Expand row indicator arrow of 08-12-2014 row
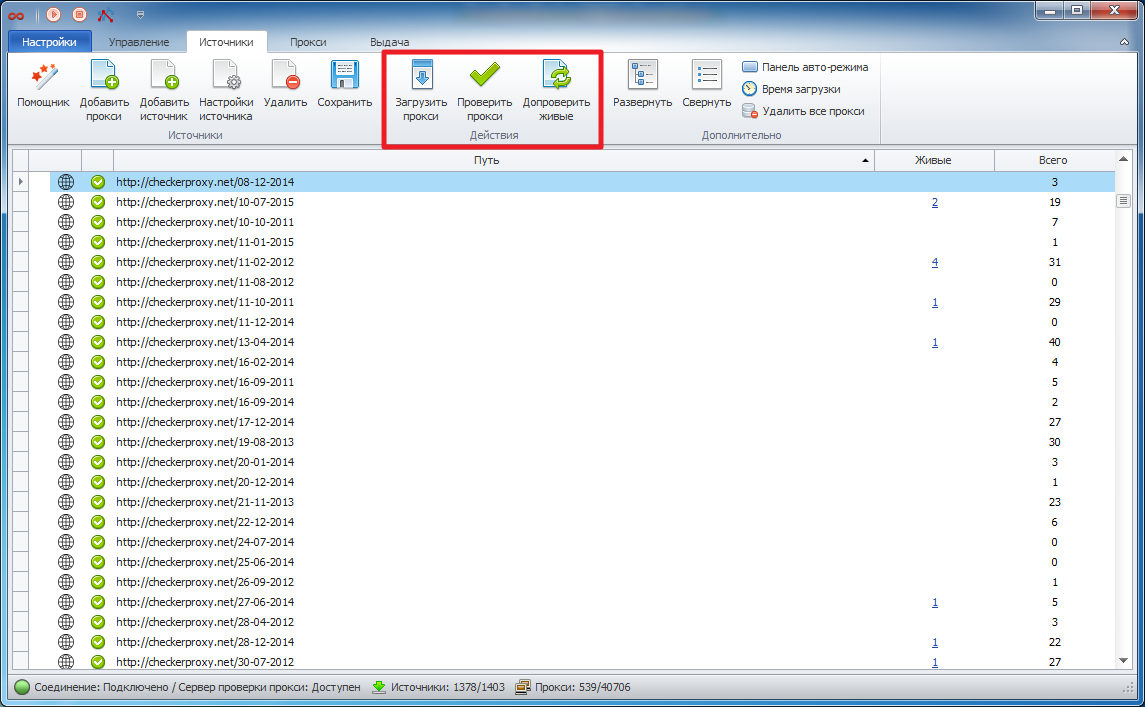 pos(20,182)
